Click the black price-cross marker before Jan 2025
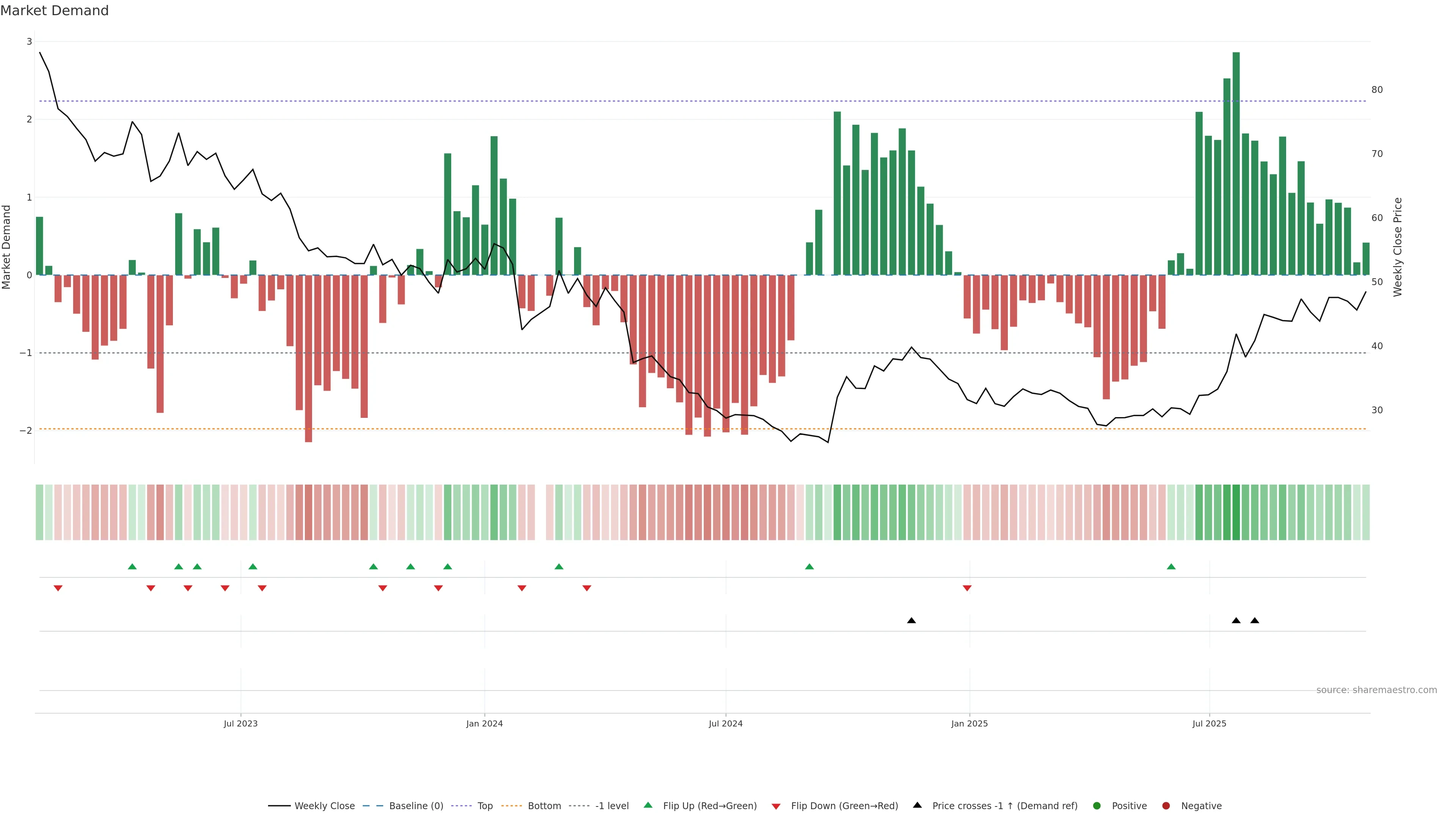This screenshot has height=819, width=1456. click(x=911, y=621)
